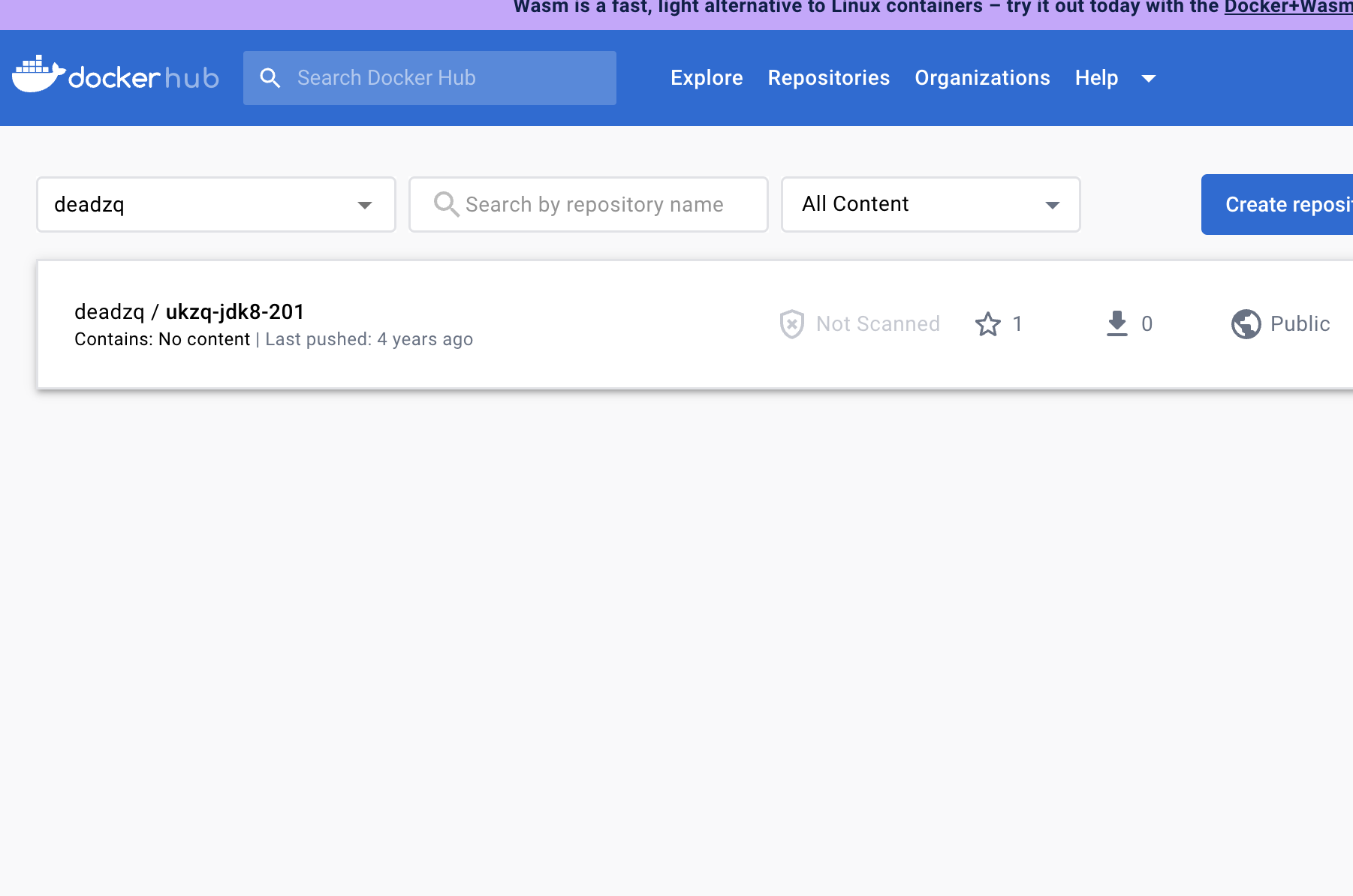Focus the Search by repository name field
1353x896 pixels.
(589, 204)
